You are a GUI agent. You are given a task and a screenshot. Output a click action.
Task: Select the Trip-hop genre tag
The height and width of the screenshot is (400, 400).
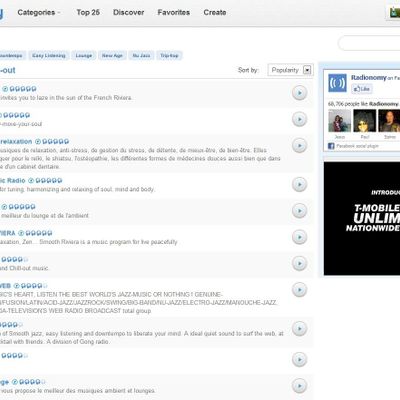pyautogui.click(x=169, y=55)
